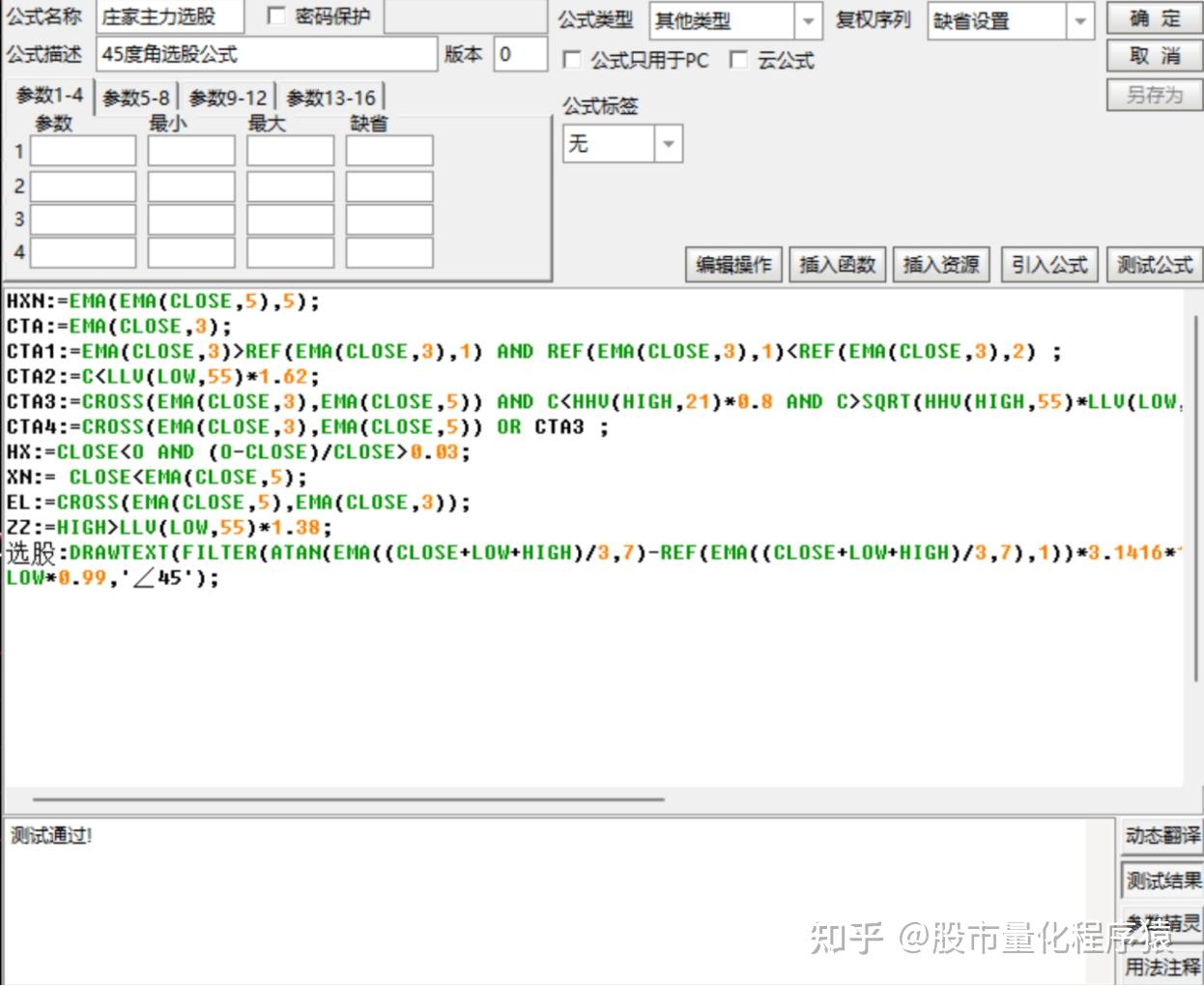Viewport: 1204px width, 986px height.
Task: Click the 取消 button
Action: (1155, 56)
